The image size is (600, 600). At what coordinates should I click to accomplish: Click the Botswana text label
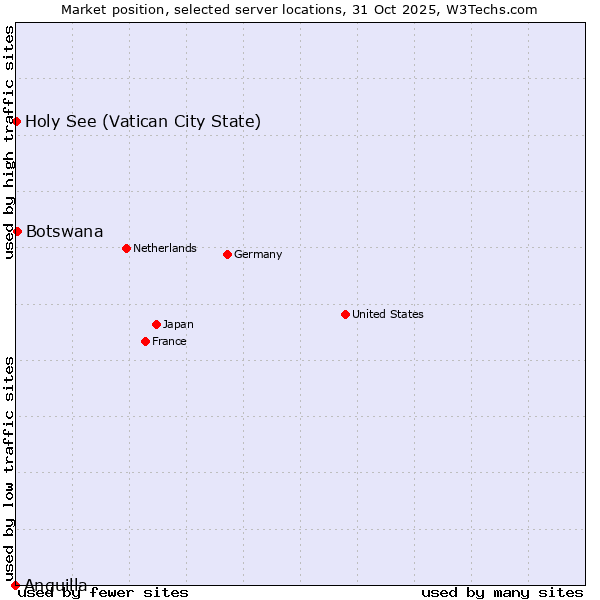(64, 232)
